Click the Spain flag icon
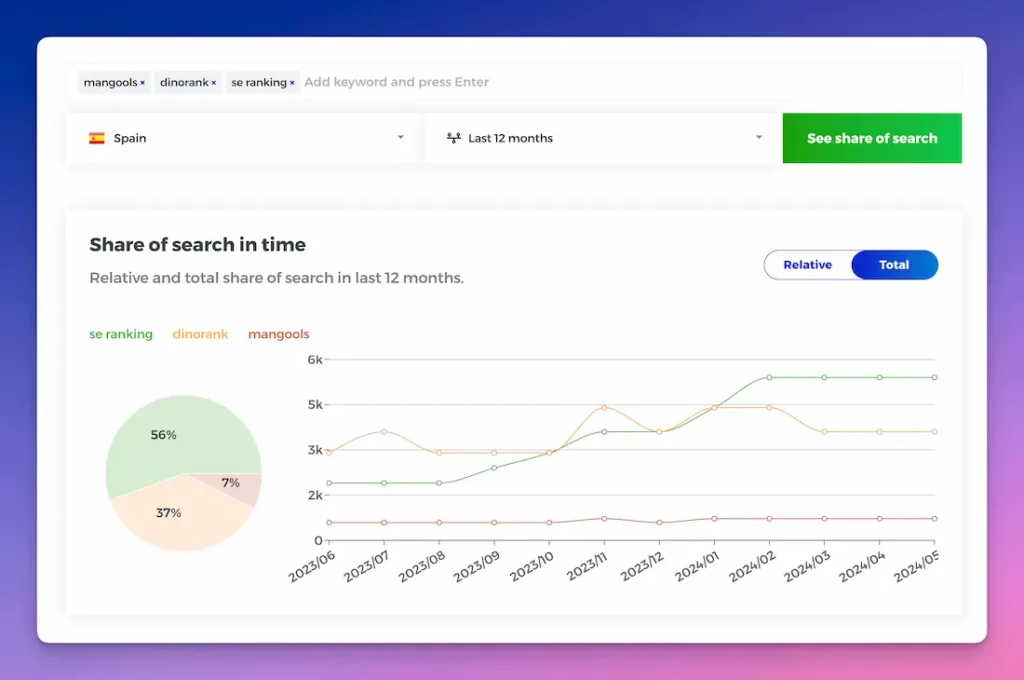Viewport: 1024px width, 680px height. tap(97, 138)
